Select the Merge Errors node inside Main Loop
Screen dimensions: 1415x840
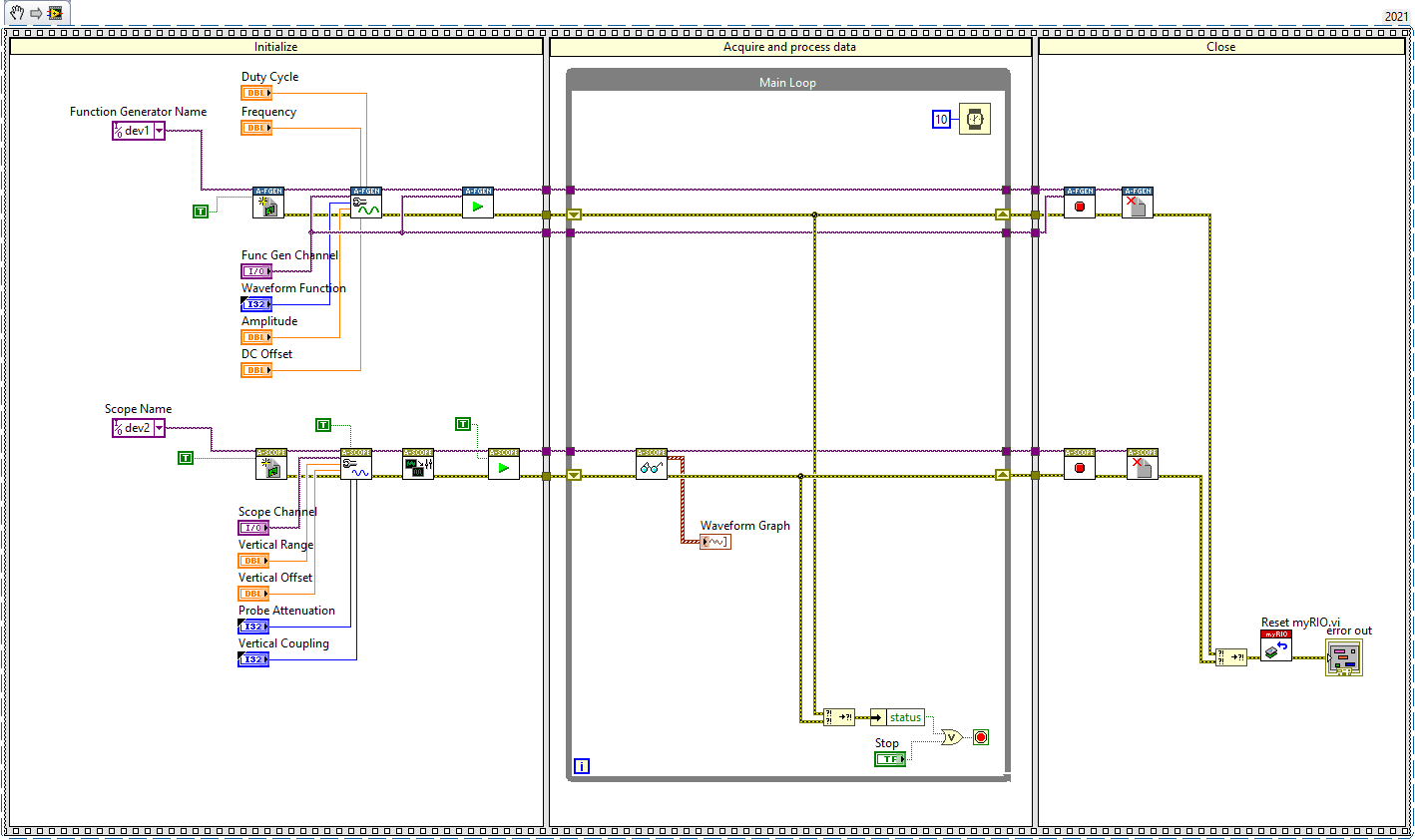pos(839,717)
